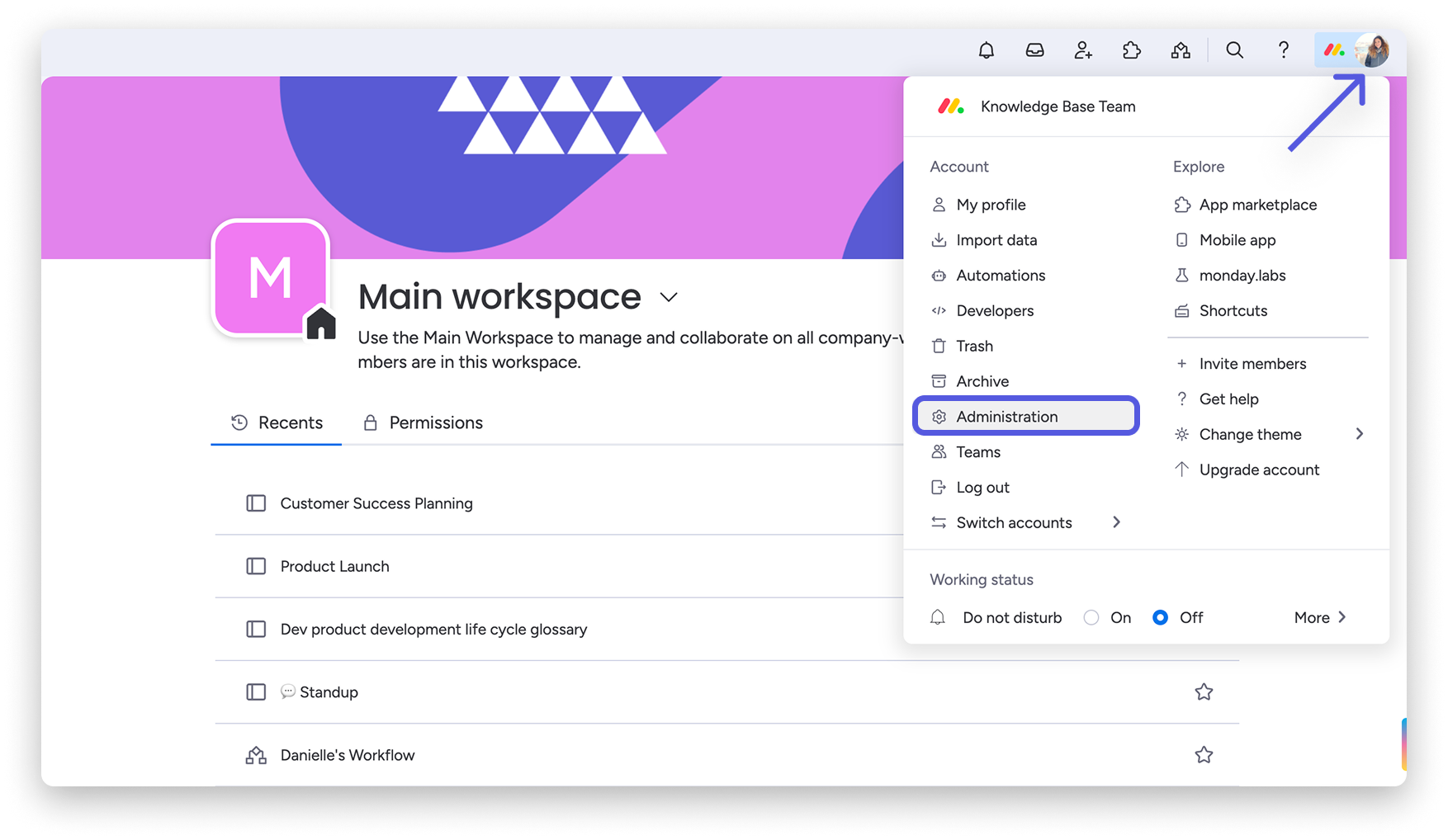
Task: Open the apps puzzle-piece icon in top bar
Action: click(1132, 50)
